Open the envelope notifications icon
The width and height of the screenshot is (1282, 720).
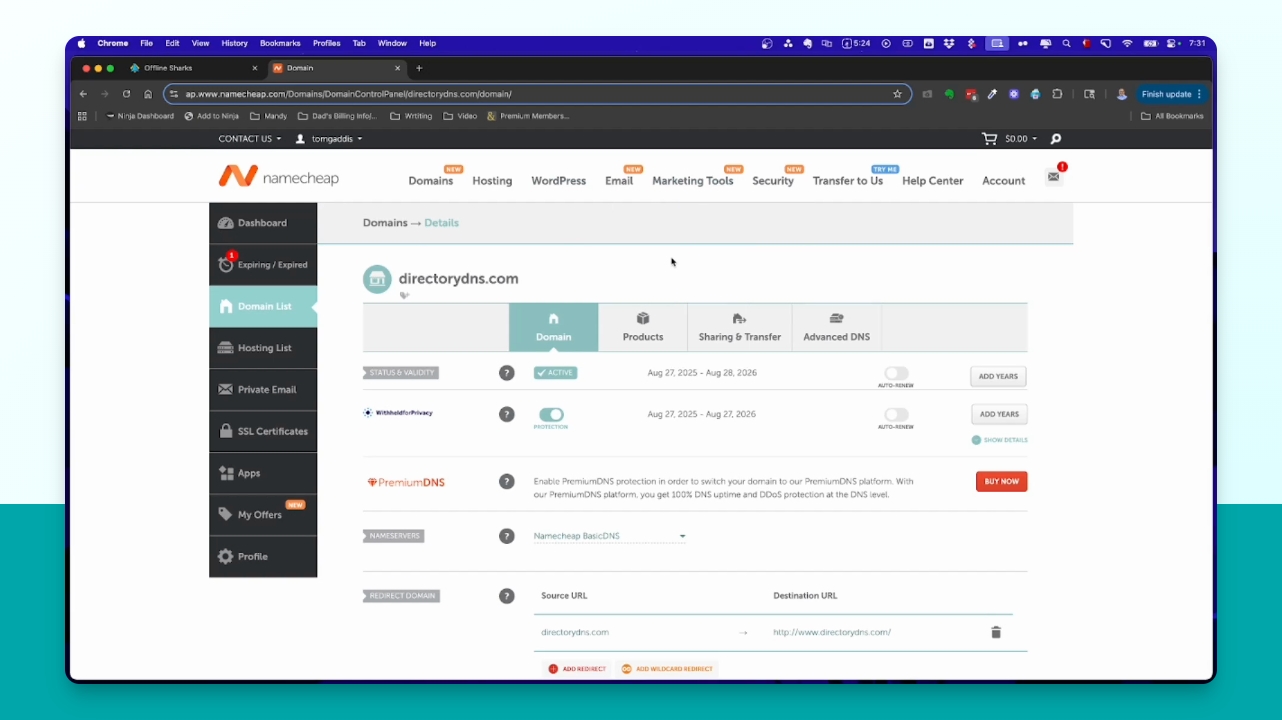coord(1053,177)
